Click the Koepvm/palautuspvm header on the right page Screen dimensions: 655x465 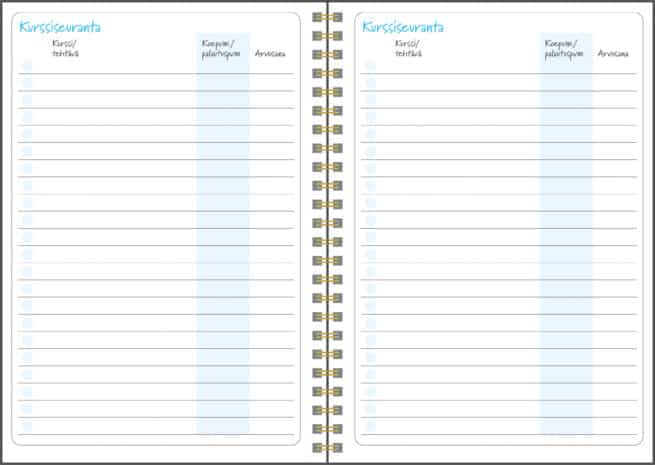coord(564,49)
